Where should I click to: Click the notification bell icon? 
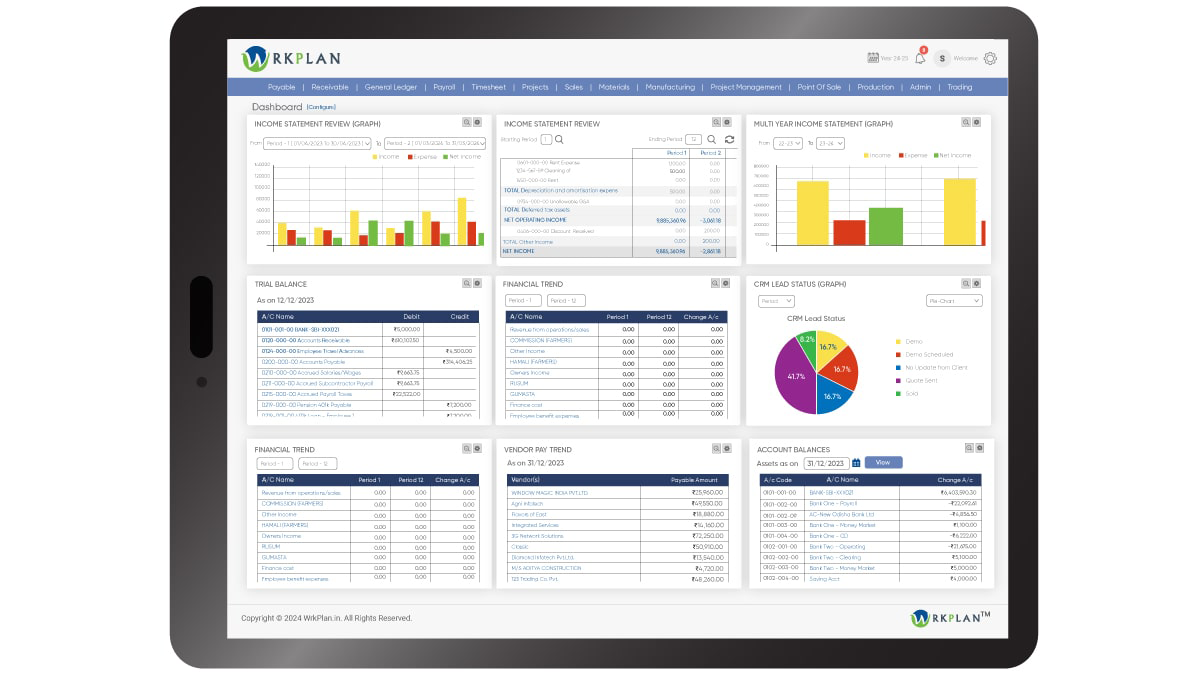click(x=920, y=59)
